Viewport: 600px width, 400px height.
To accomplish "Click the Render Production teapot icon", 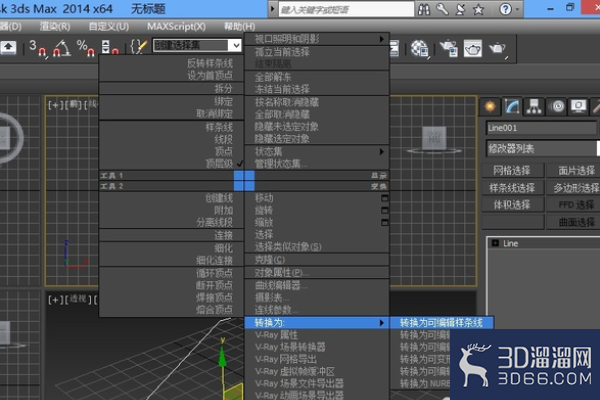I will [497, 49].
